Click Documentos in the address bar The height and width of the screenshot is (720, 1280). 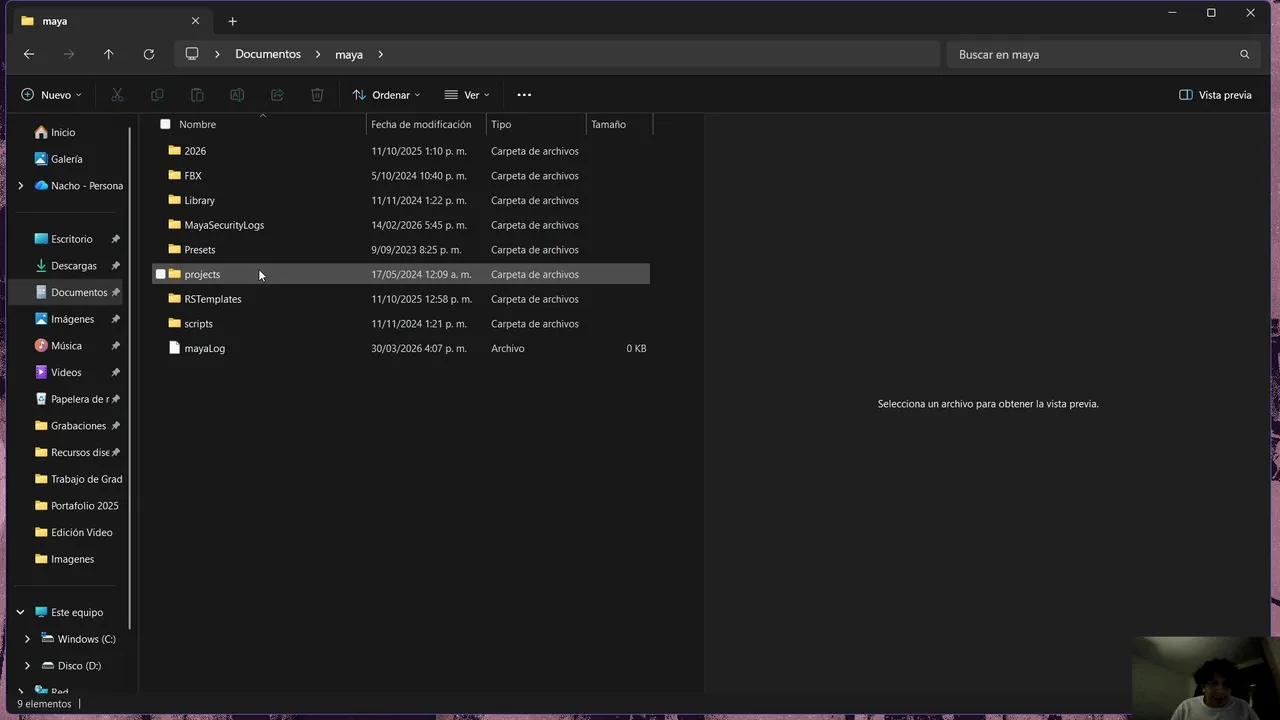(x=268, y=54)
